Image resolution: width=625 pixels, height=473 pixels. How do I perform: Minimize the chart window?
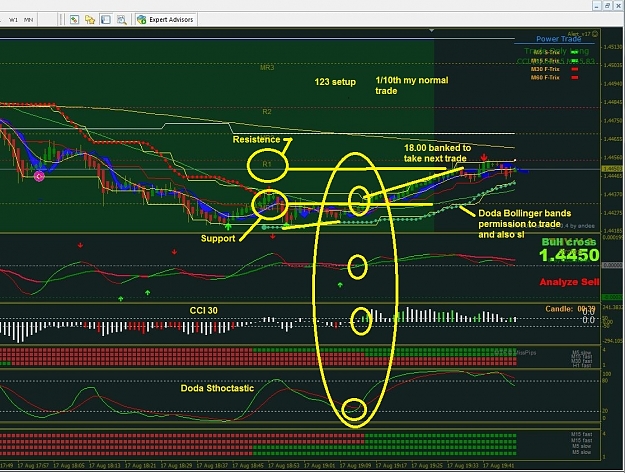pyautogui.click(x=597, y=6)
